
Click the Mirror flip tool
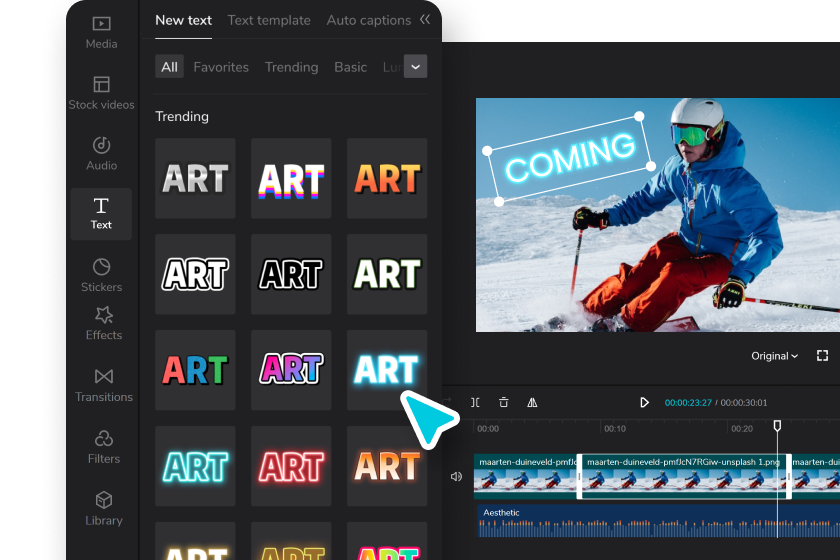point(532,402)
